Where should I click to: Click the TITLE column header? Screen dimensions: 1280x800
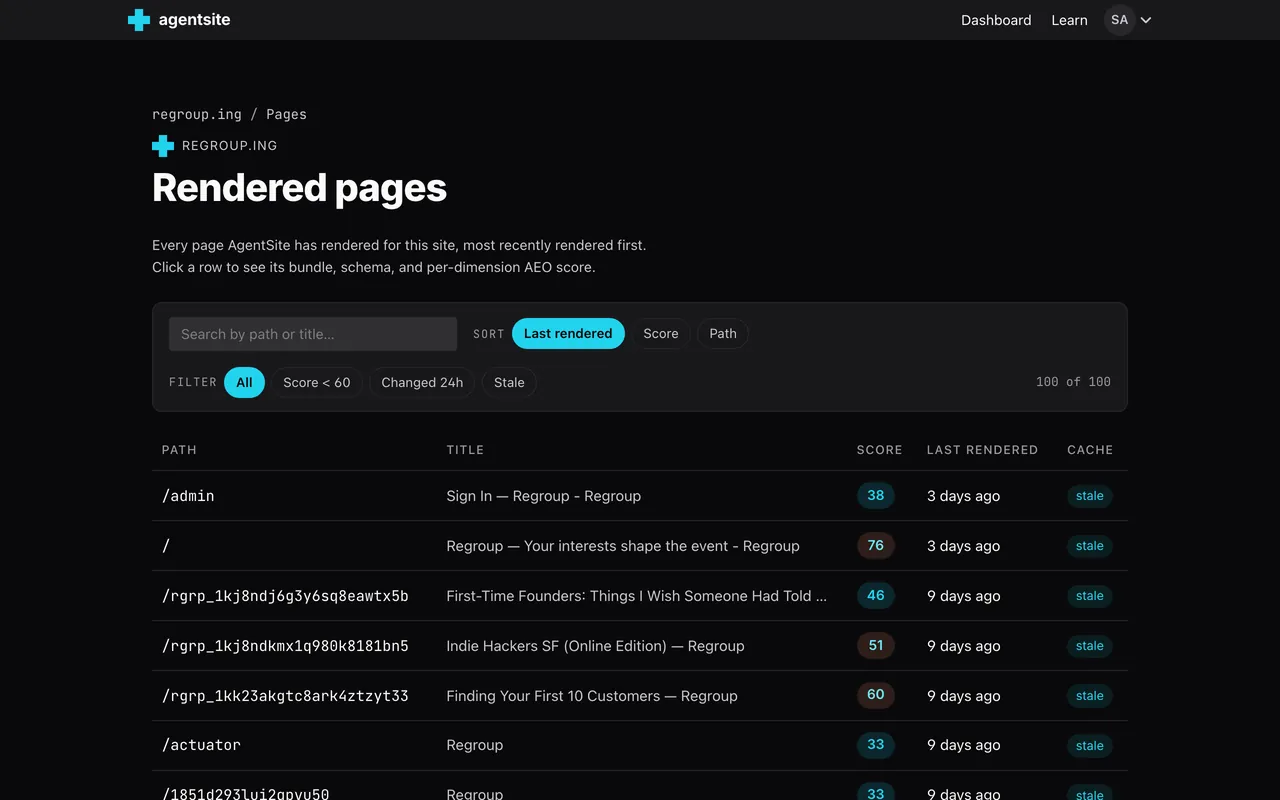point(465,450)
